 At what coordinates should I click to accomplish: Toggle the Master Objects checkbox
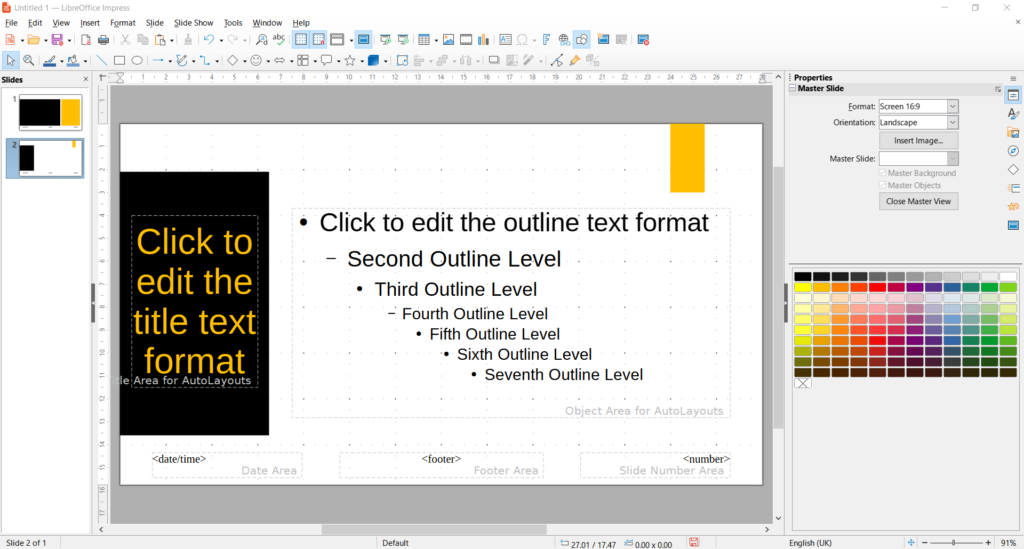click(x=881, y=185)
